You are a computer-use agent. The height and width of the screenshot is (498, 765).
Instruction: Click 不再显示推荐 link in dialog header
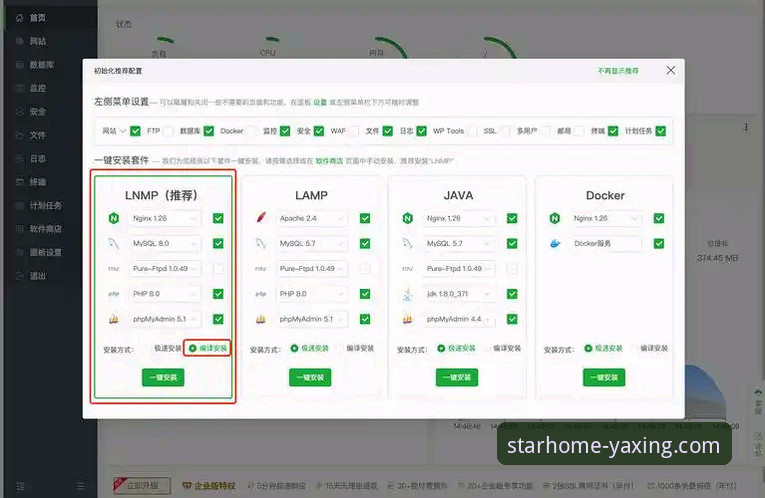coord(618,71)
